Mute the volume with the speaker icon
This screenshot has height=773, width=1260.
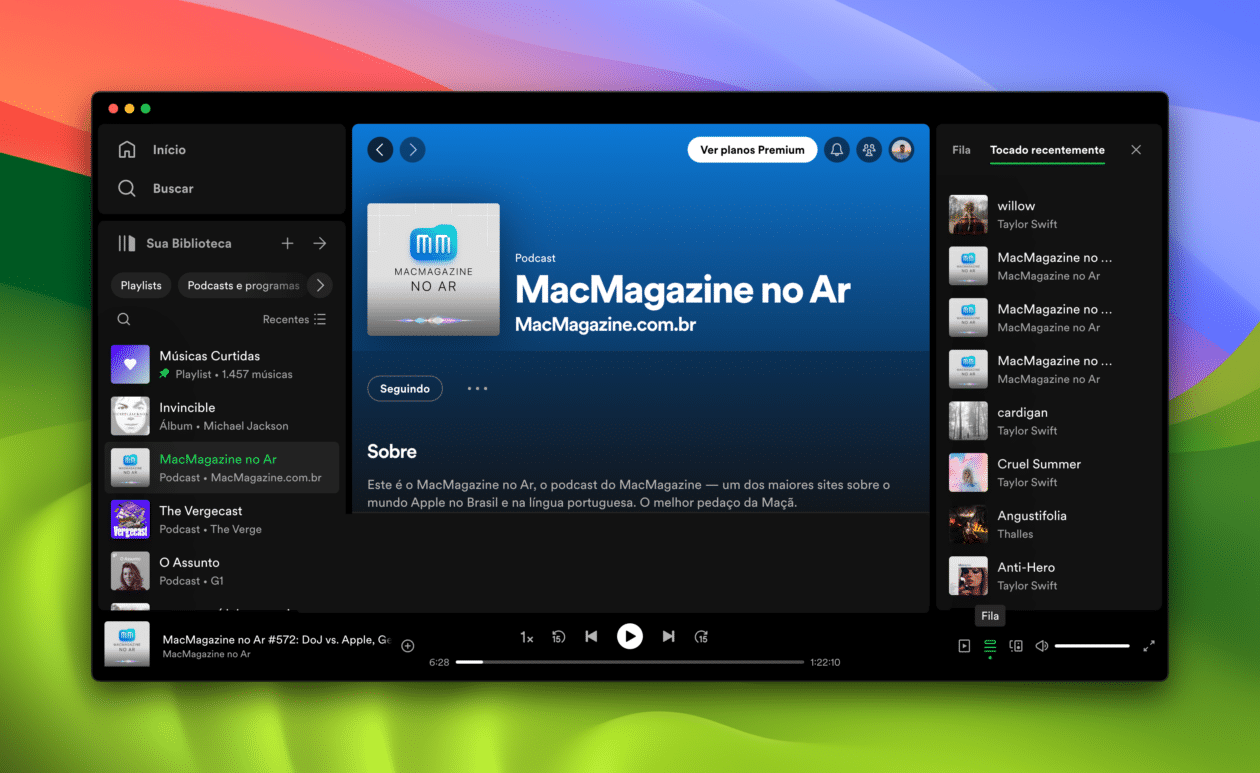[x=1042, y=646]
